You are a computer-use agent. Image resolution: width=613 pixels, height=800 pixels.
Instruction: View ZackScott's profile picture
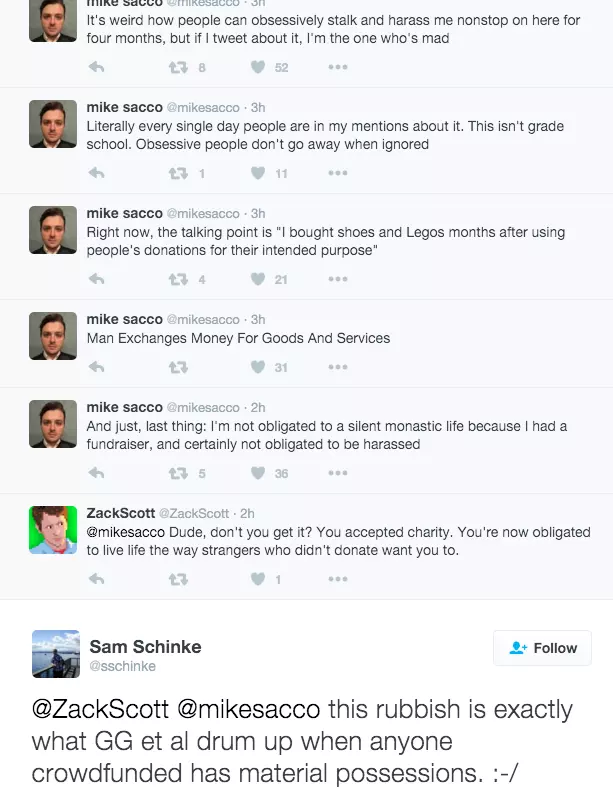[53, 530]
